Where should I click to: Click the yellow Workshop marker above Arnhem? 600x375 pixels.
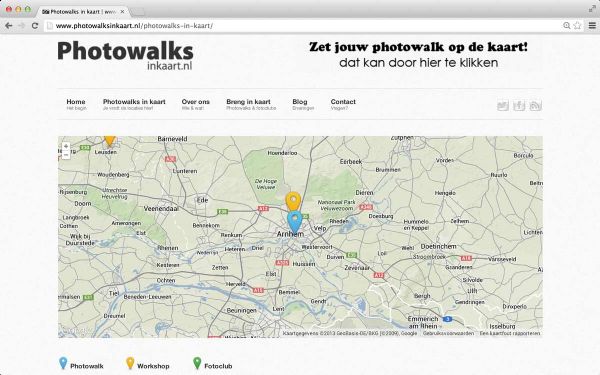click(x=293, y=202)
